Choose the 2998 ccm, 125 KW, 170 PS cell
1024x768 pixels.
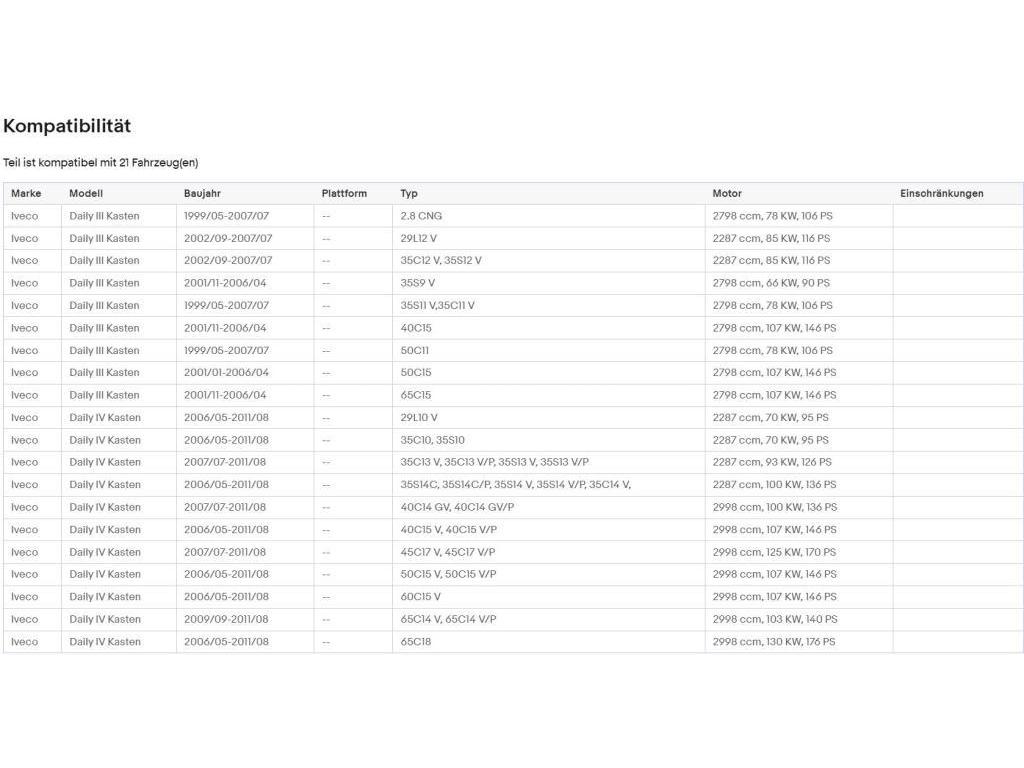click(799, 552)
